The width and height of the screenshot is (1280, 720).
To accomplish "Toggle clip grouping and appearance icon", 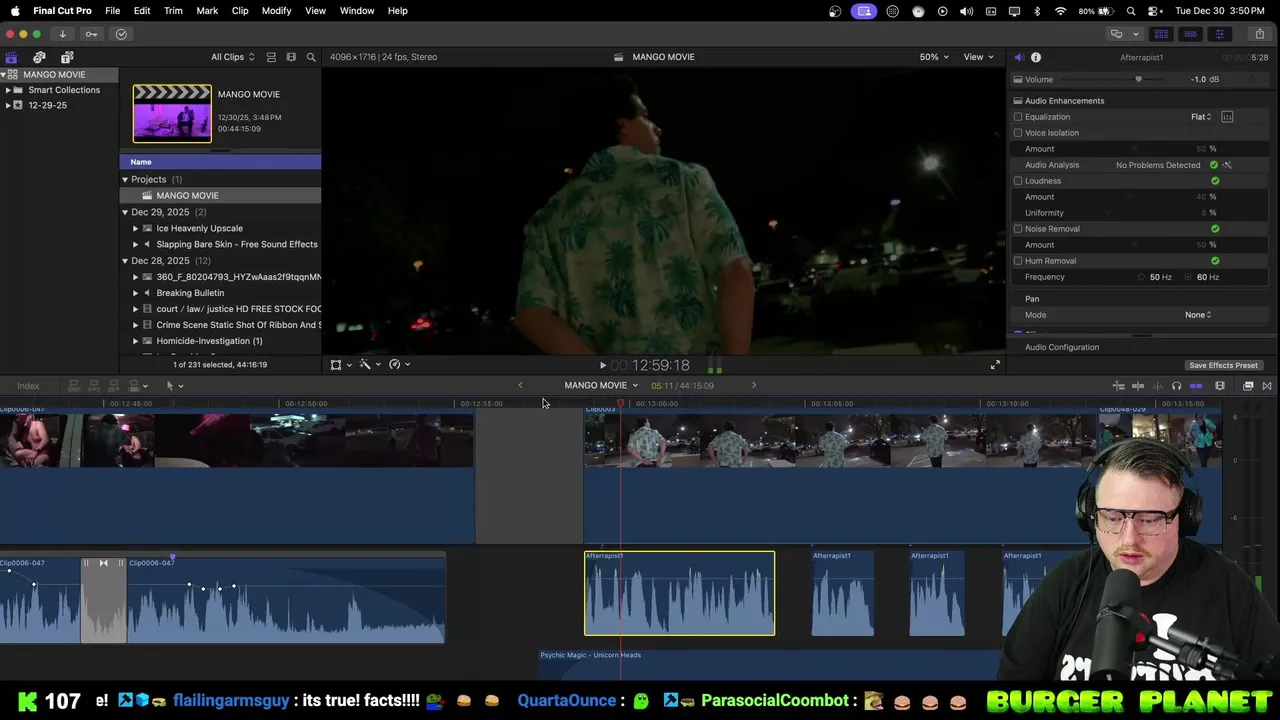I will [x=271, y=57].
